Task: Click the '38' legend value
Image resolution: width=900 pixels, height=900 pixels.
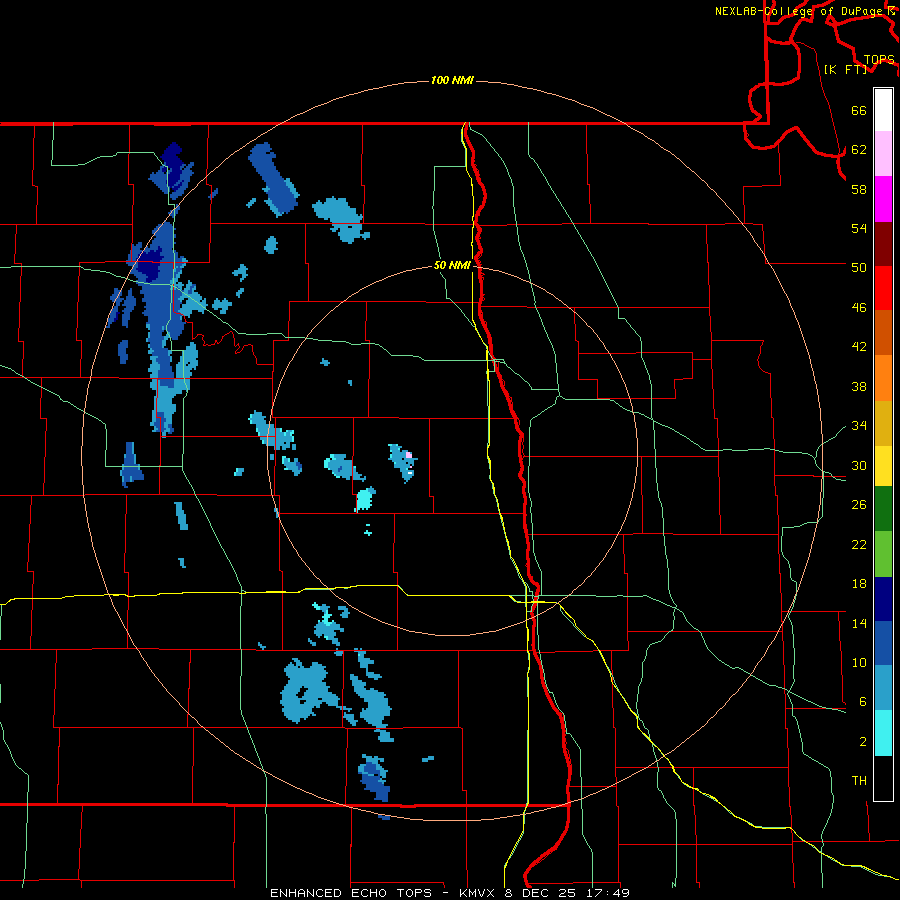Action: point(859,386)
